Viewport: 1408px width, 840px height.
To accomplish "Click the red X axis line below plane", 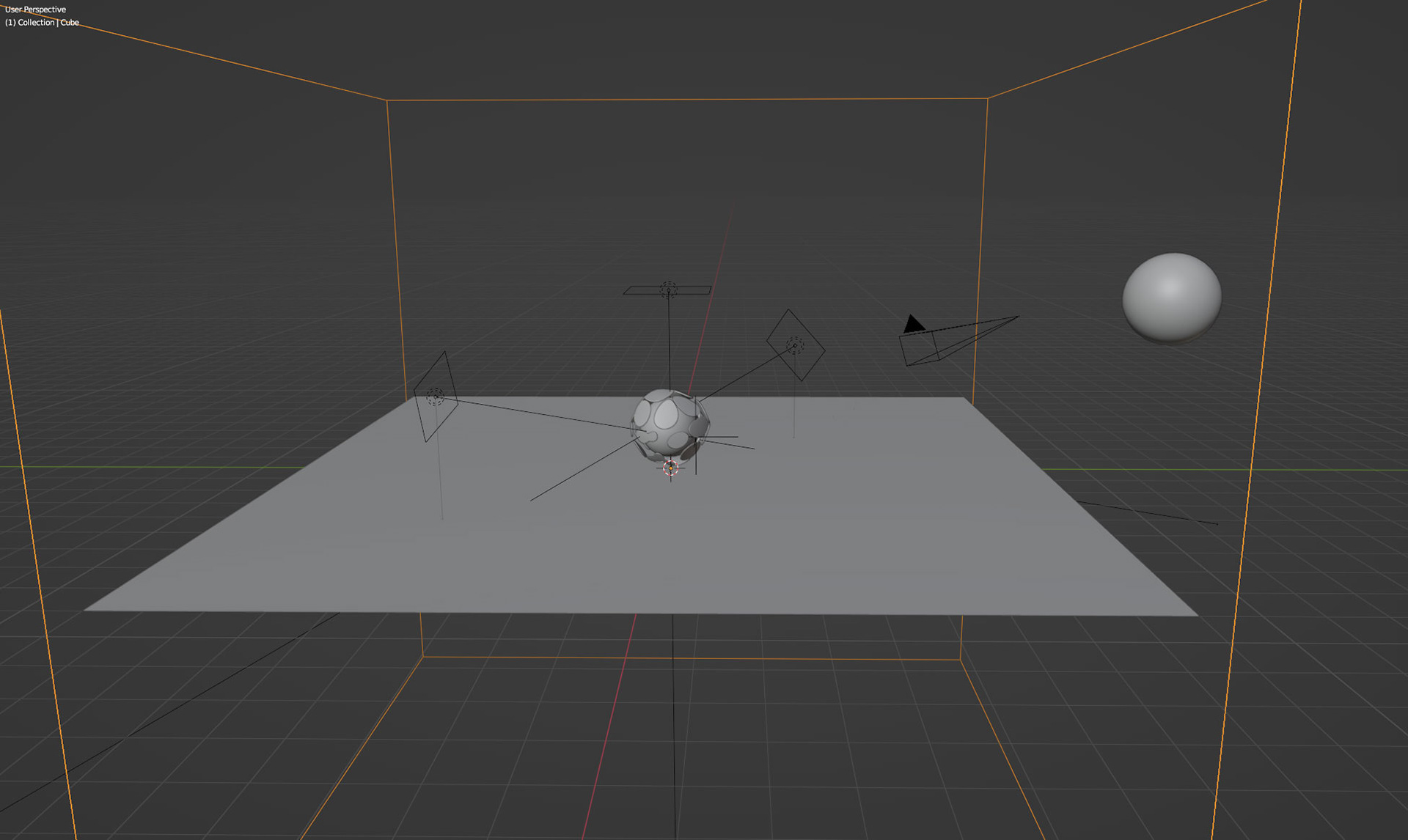I will coord(609,726).
